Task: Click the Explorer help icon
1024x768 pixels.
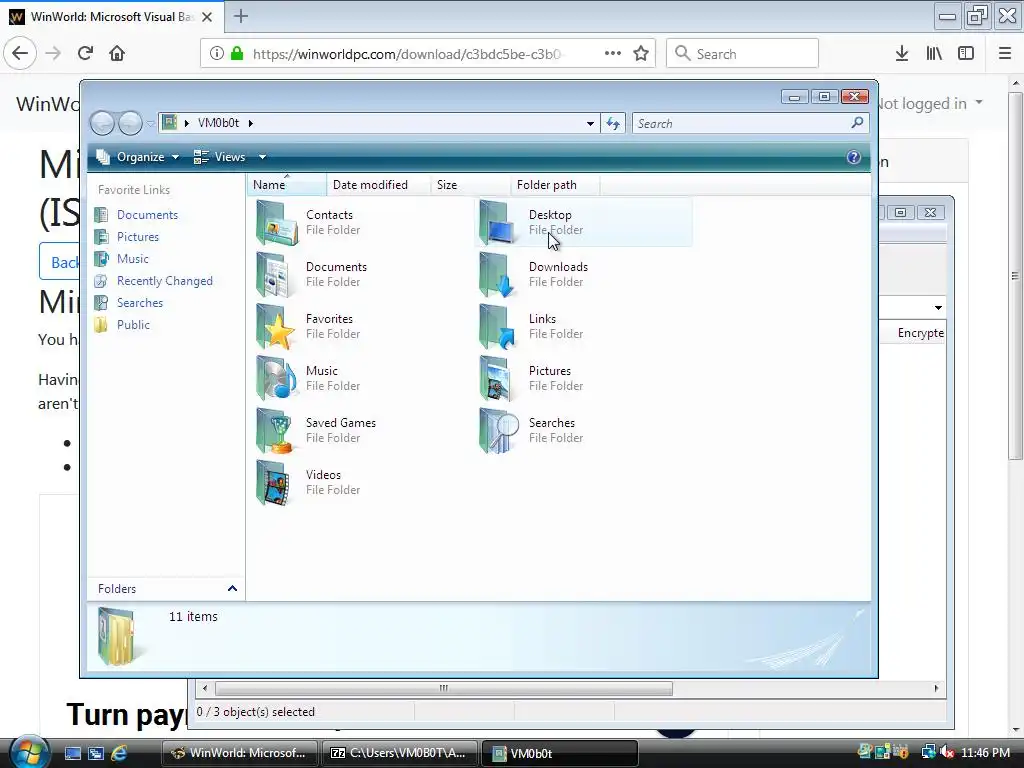Action: [853, 157]
